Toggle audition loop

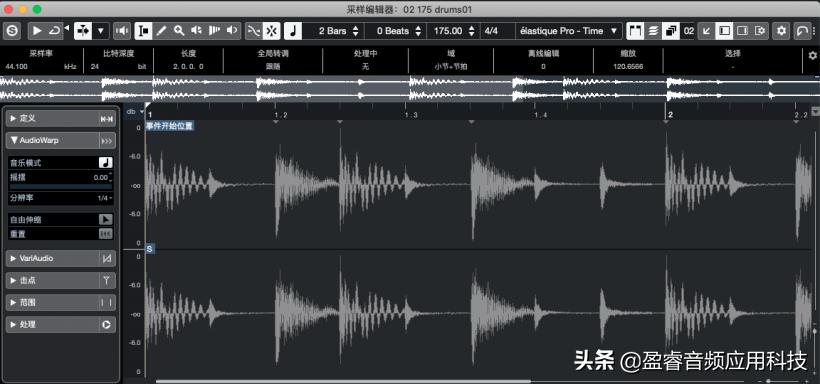point(53,31)
